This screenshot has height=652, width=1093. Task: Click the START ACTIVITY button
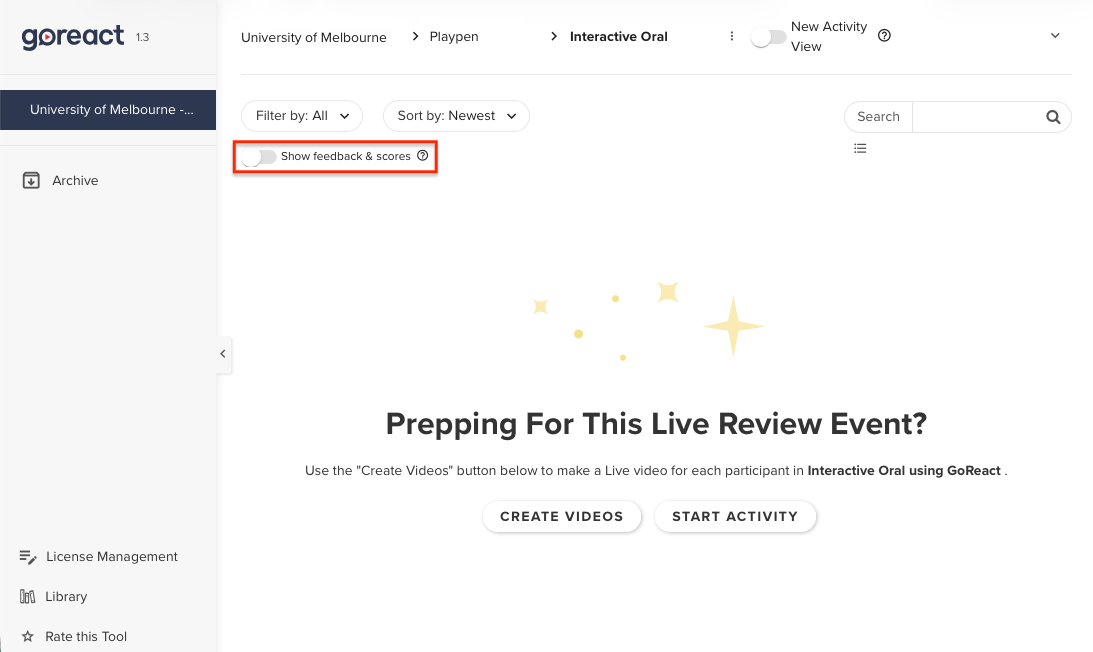[x=735, y=517]
